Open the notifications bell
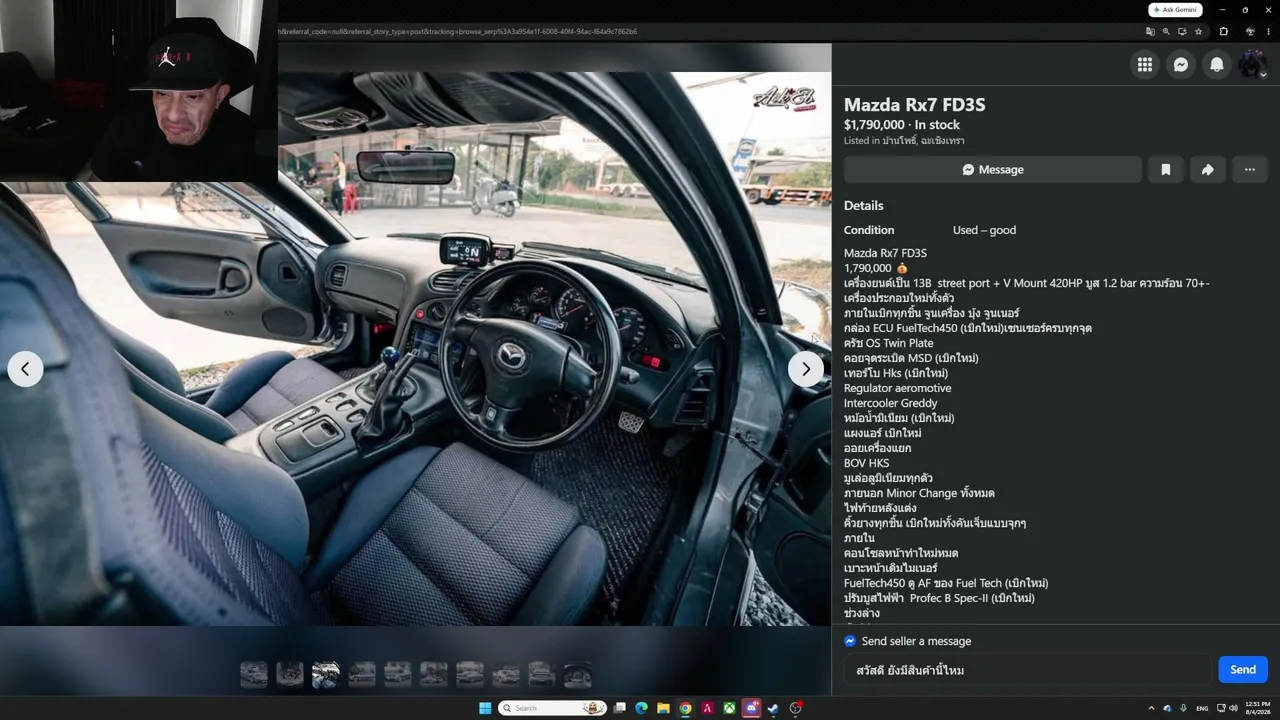1280x720 pixels. pos(1217,64)
